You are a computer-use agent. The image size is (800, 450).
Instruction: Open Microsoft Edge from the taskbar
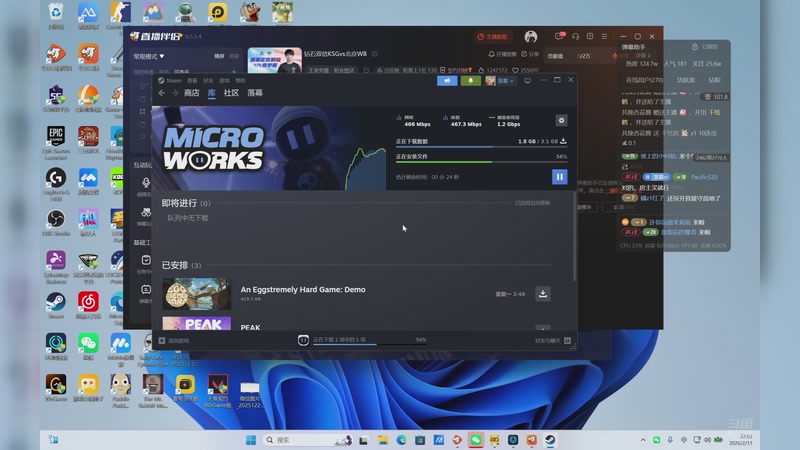[402, 440]
